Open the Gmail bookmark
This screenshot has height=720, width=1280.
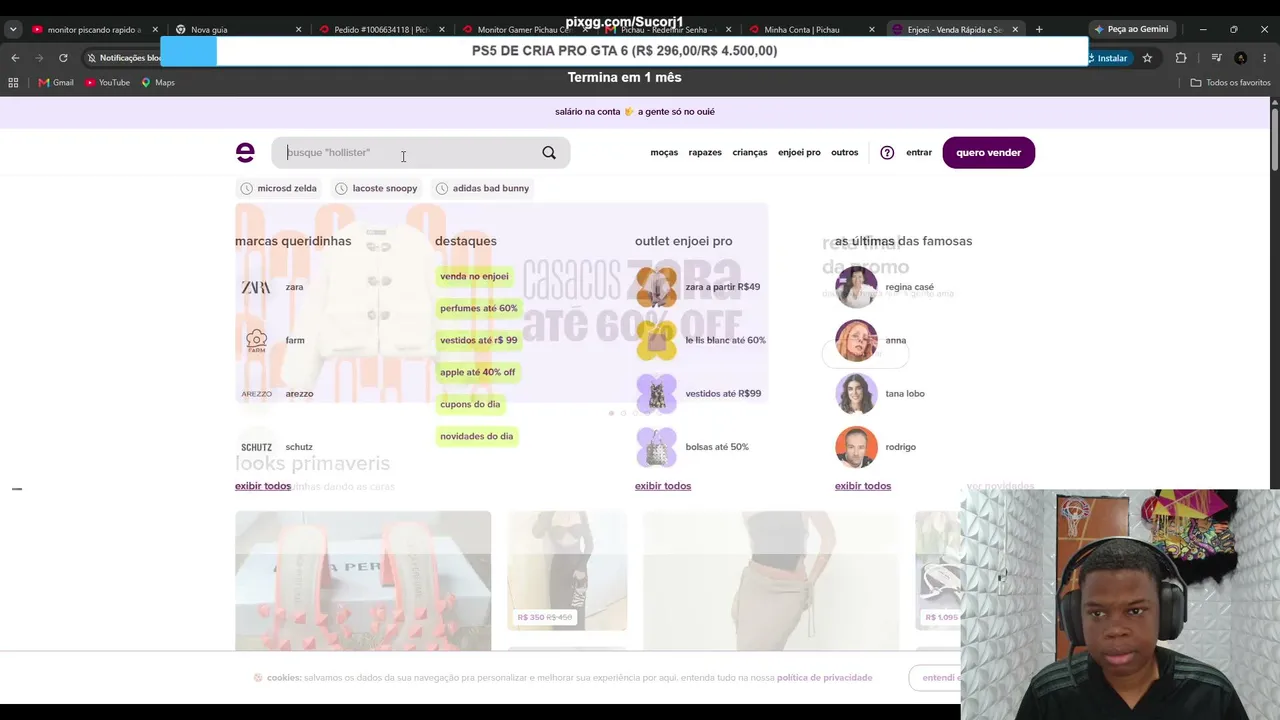coord(56,82)
